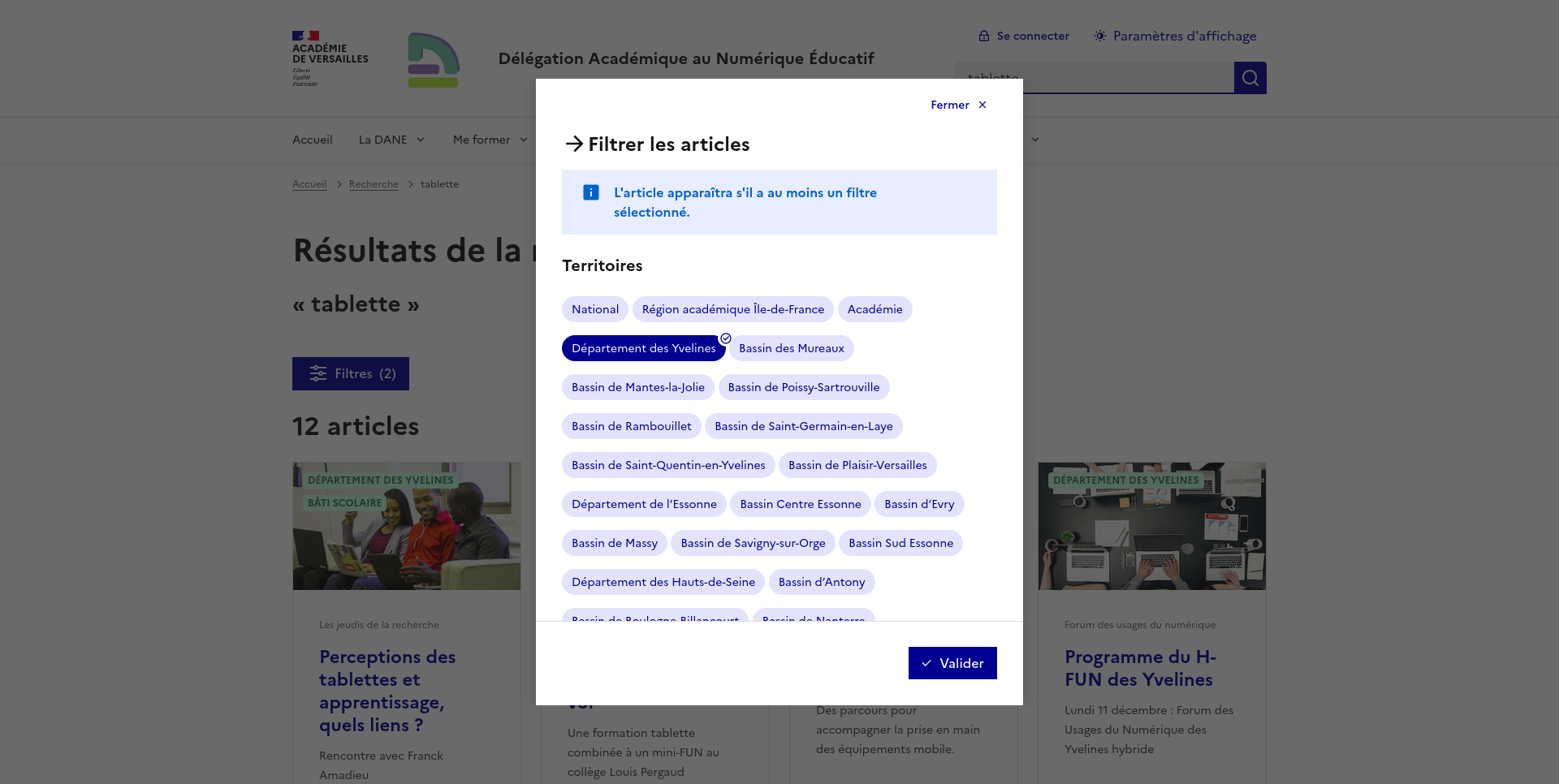Select the Académie filter tag
Screen dimensions: 1559x784
point(875,309)
